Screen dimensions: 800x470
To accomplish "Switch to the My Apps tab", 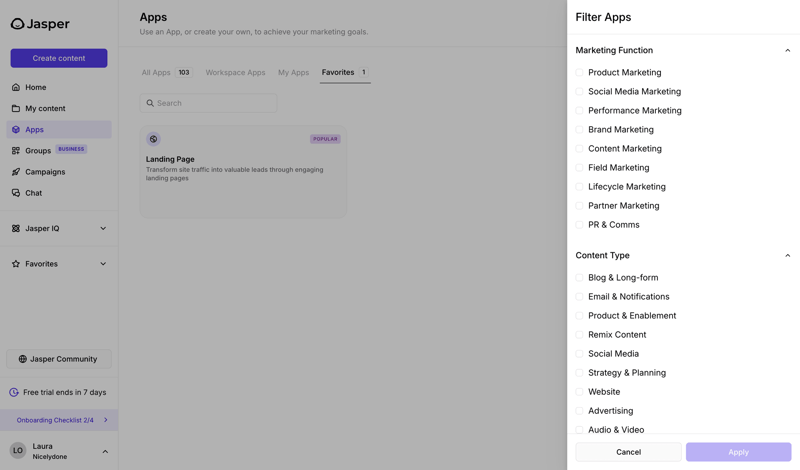I will (x=293, y=72).
